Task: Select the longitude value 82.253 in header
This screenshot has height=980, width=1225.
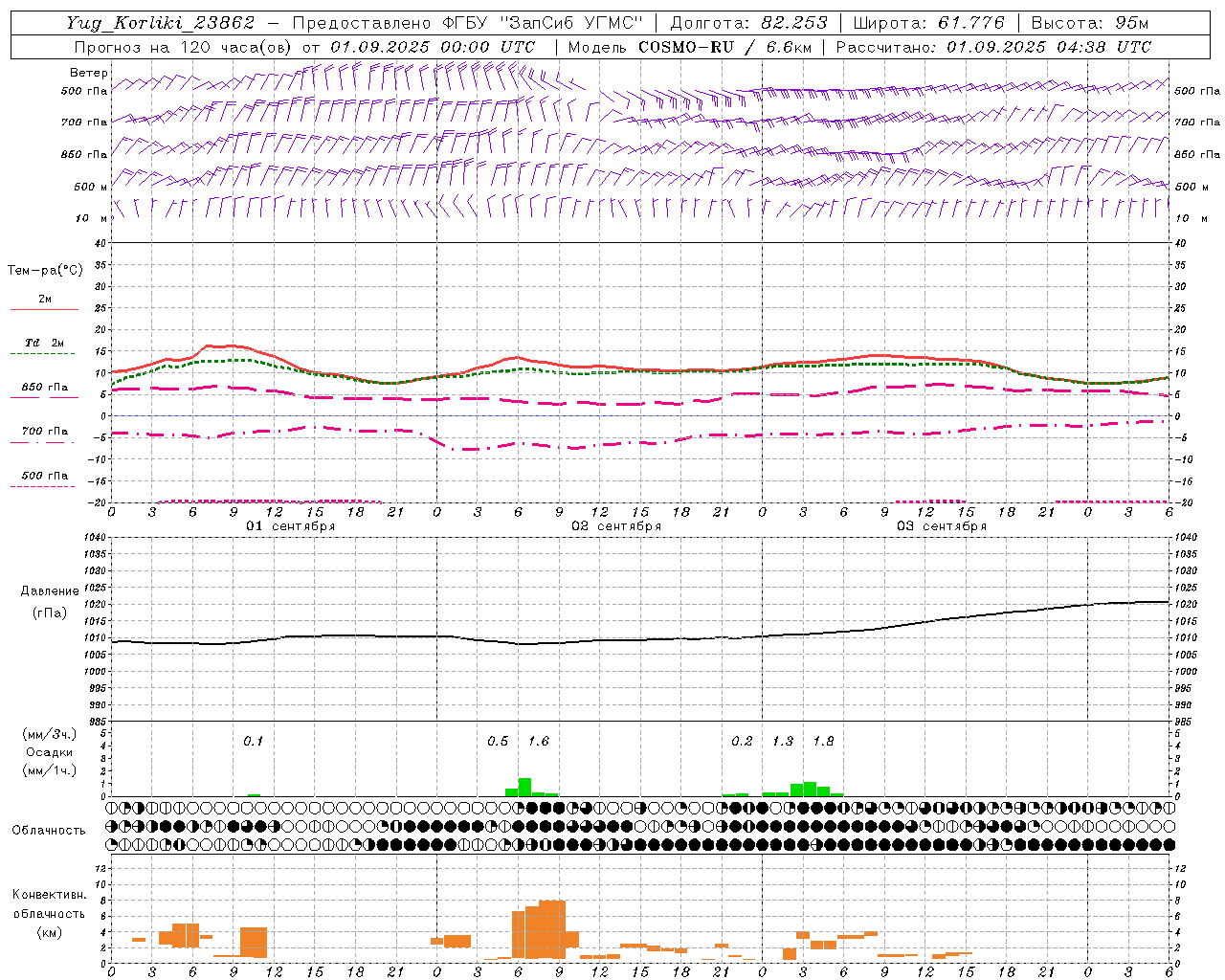Action: pyautogui.click(x=794, y=23)
